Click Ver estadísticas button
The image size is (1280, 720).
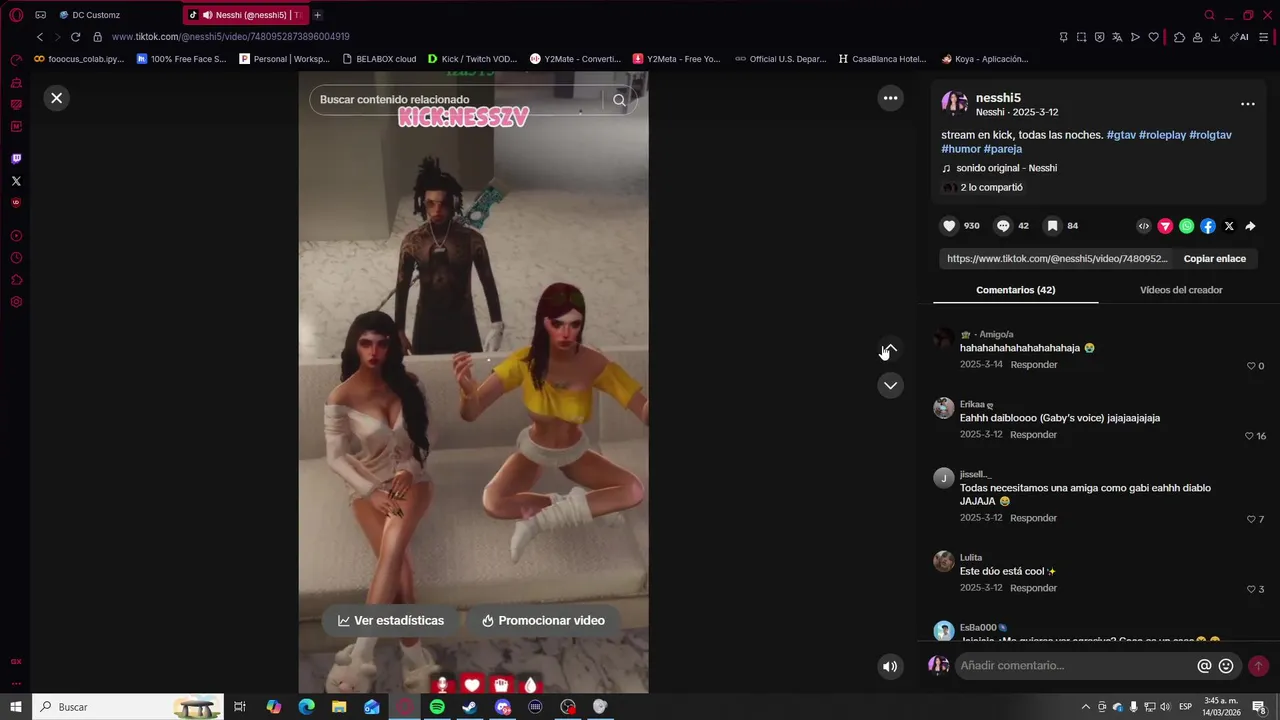tap(391, 621)
